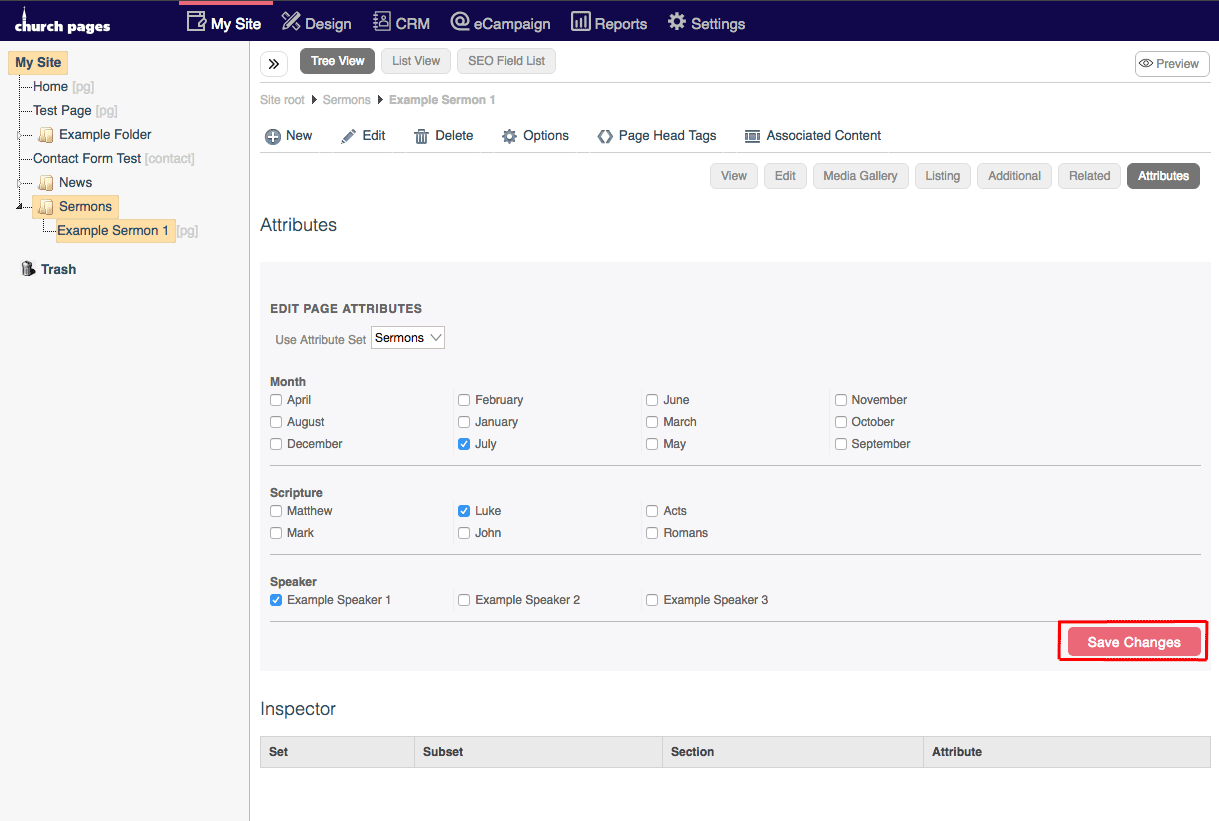Select the Sermons folder icon in tree
Screen dimensions: 1219x821
[x=45, y=207]
